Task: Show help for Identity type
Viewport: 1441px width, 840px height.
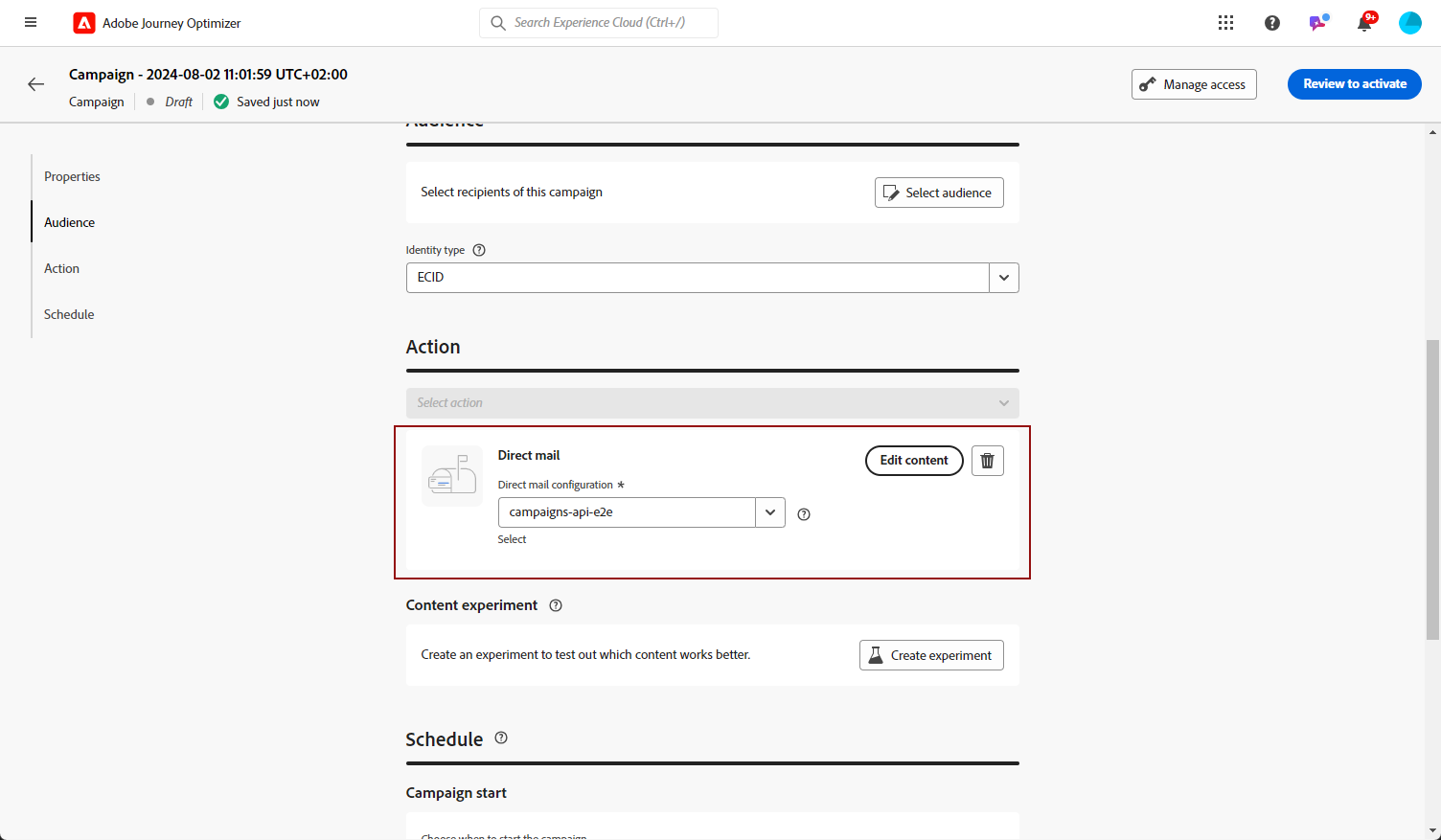Action: pos(479,250)
